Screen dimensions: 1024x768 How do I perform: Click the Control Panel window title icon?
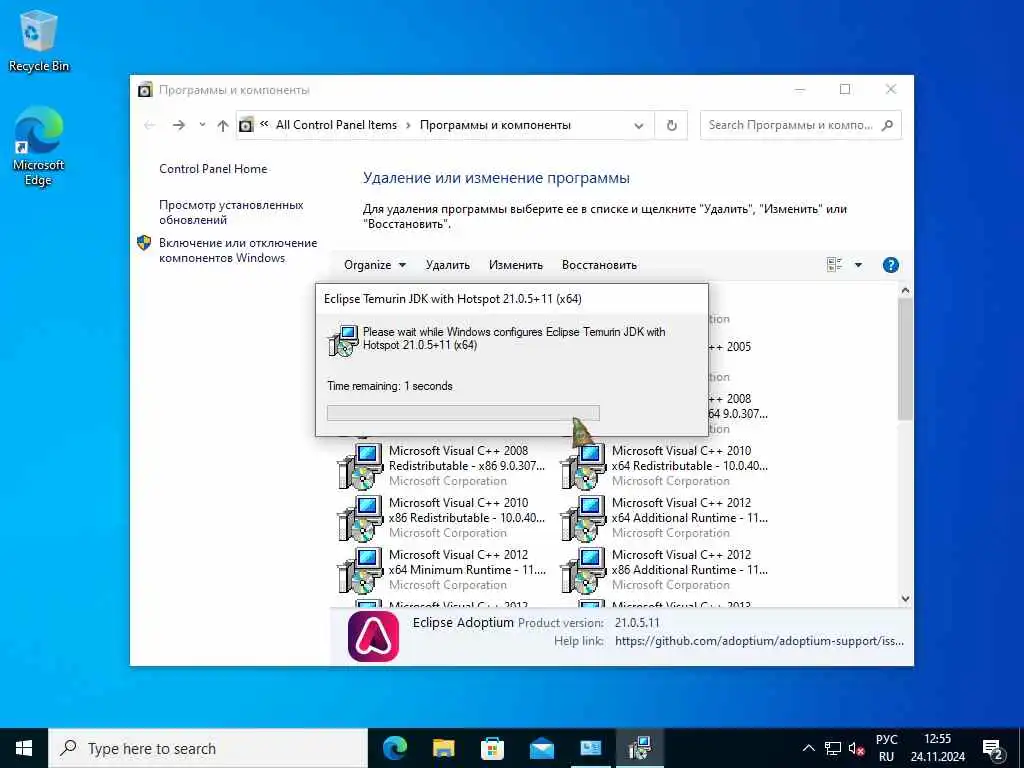[145, 89]
